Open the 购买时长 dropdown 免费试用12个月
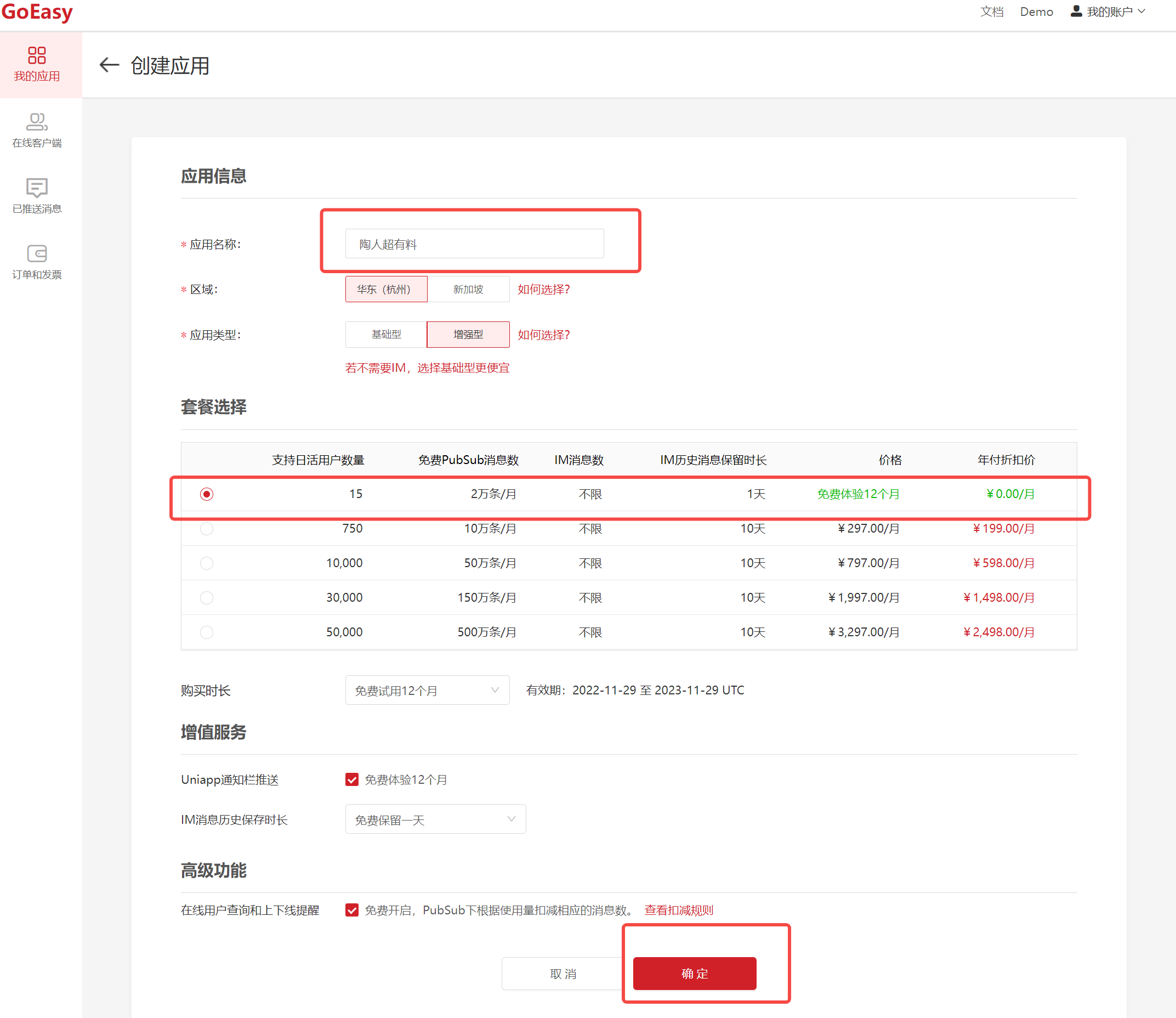The height and width of the screenshot is (1018, 1176). point(427,690)
